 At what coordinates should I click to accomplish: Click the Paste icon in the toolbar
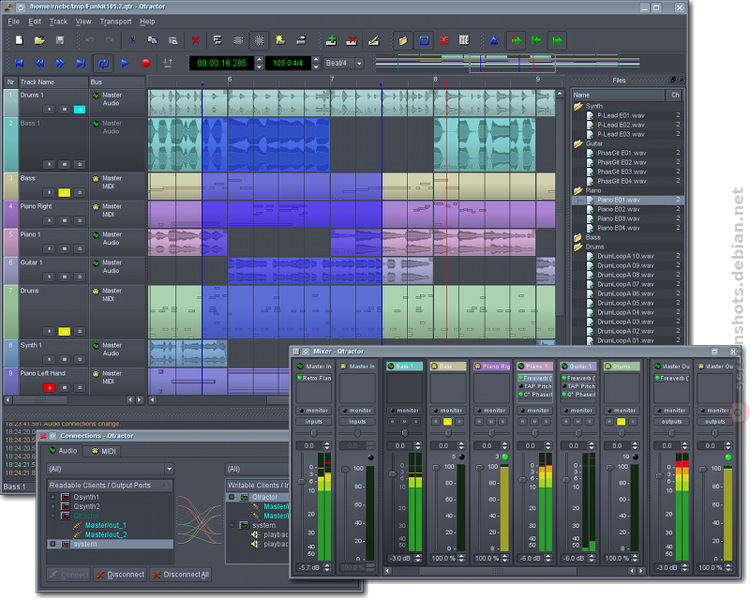(x=173, y=41)
